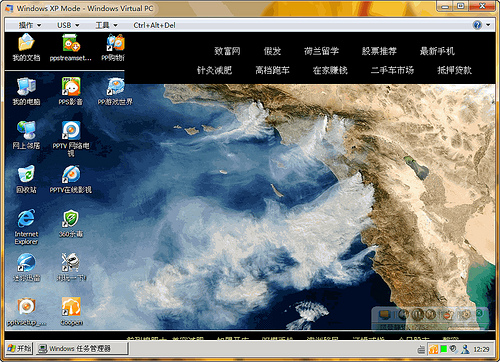The height and width of the screenshot is (362, 500).
Task: Click the tray icon left of messenger icon
Action: pos(454,349)
